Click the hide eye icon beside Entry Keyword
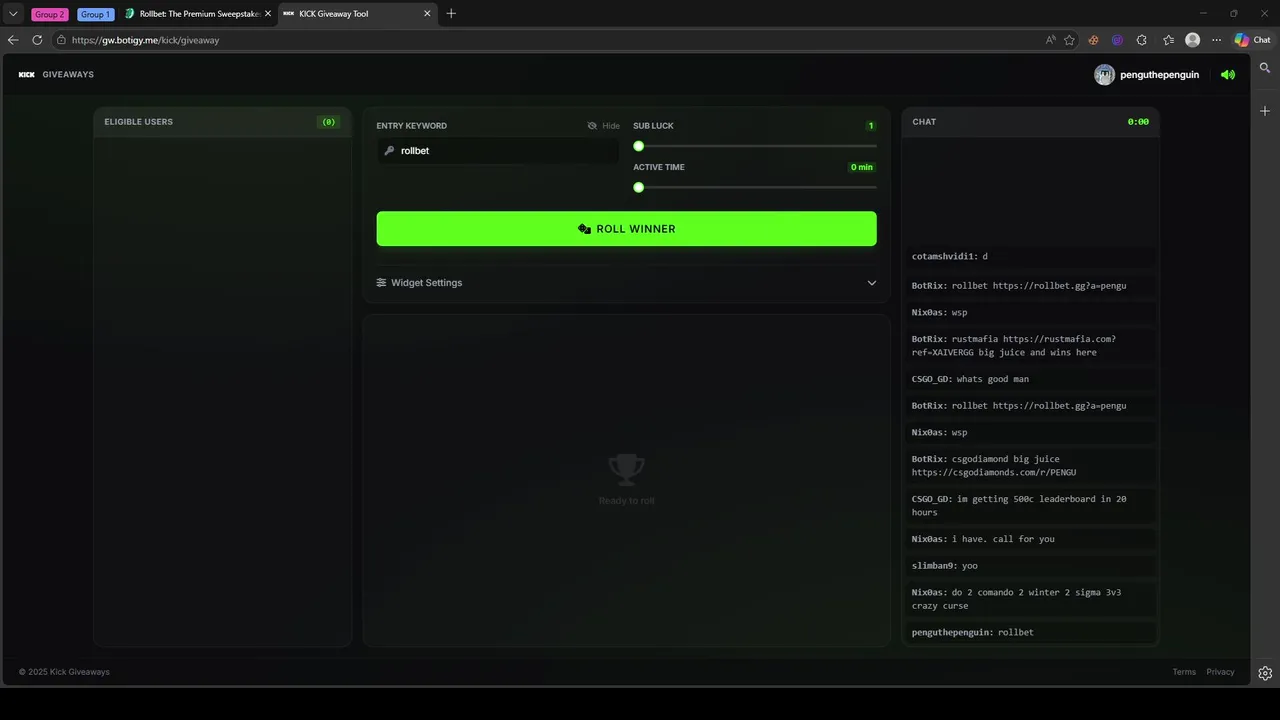This screenshot has width=1280, height=720. [592, 126]
